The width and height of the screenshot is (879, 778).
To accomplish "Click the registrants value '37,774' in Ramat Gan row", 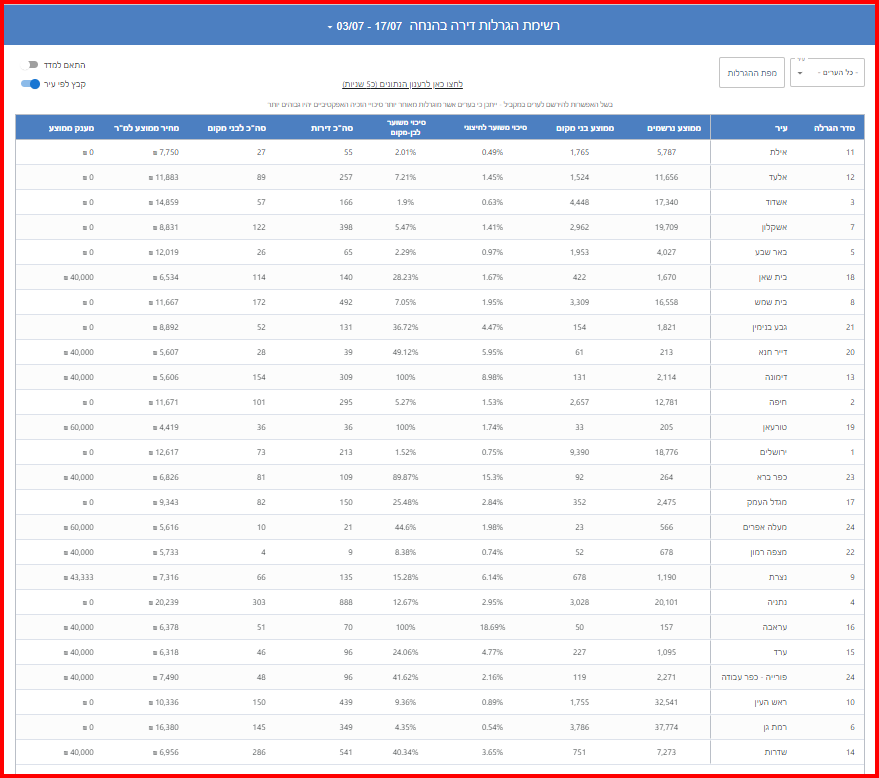I will pos(667,728).
